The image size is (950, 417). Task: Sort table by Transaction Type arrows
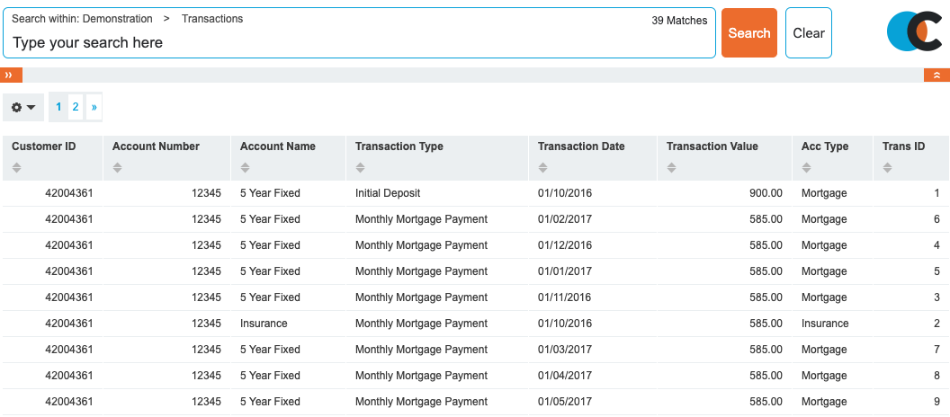360,168
